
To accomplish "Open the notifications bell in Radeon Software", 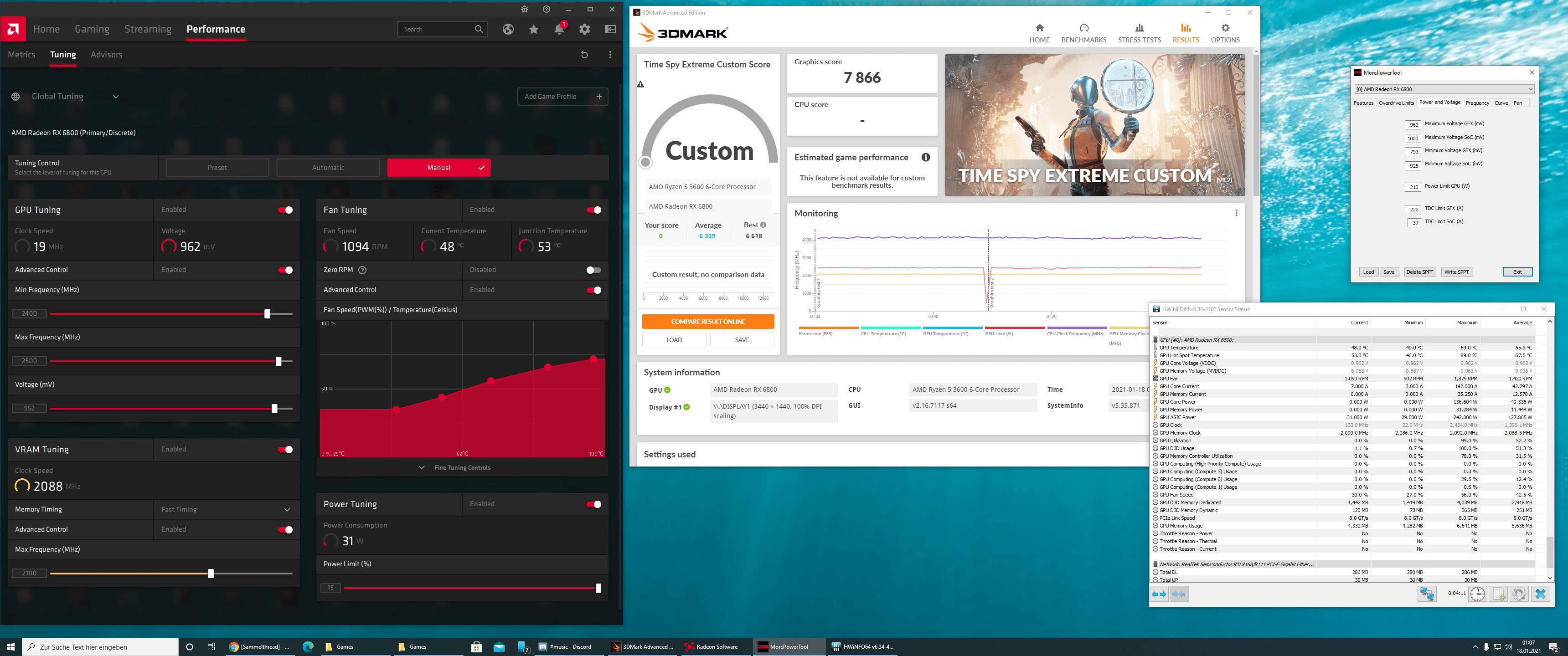I will tap(559, 29).
